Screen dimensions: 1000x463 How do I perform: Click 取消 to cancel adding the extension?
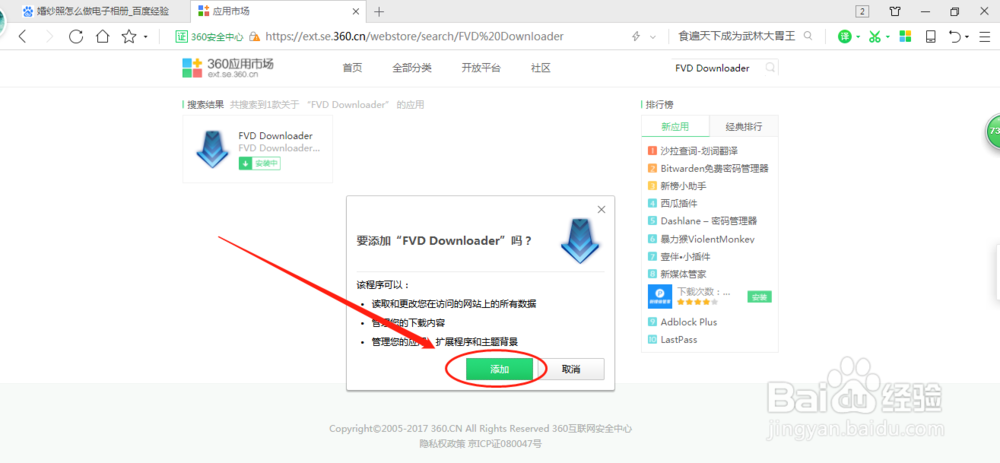click(x=571, y=369)
